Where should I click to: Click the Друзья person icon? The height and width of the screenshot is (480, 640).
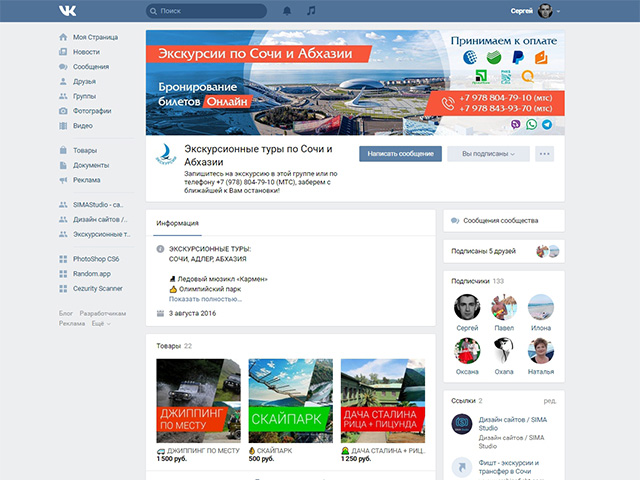[x=63, y=81]
